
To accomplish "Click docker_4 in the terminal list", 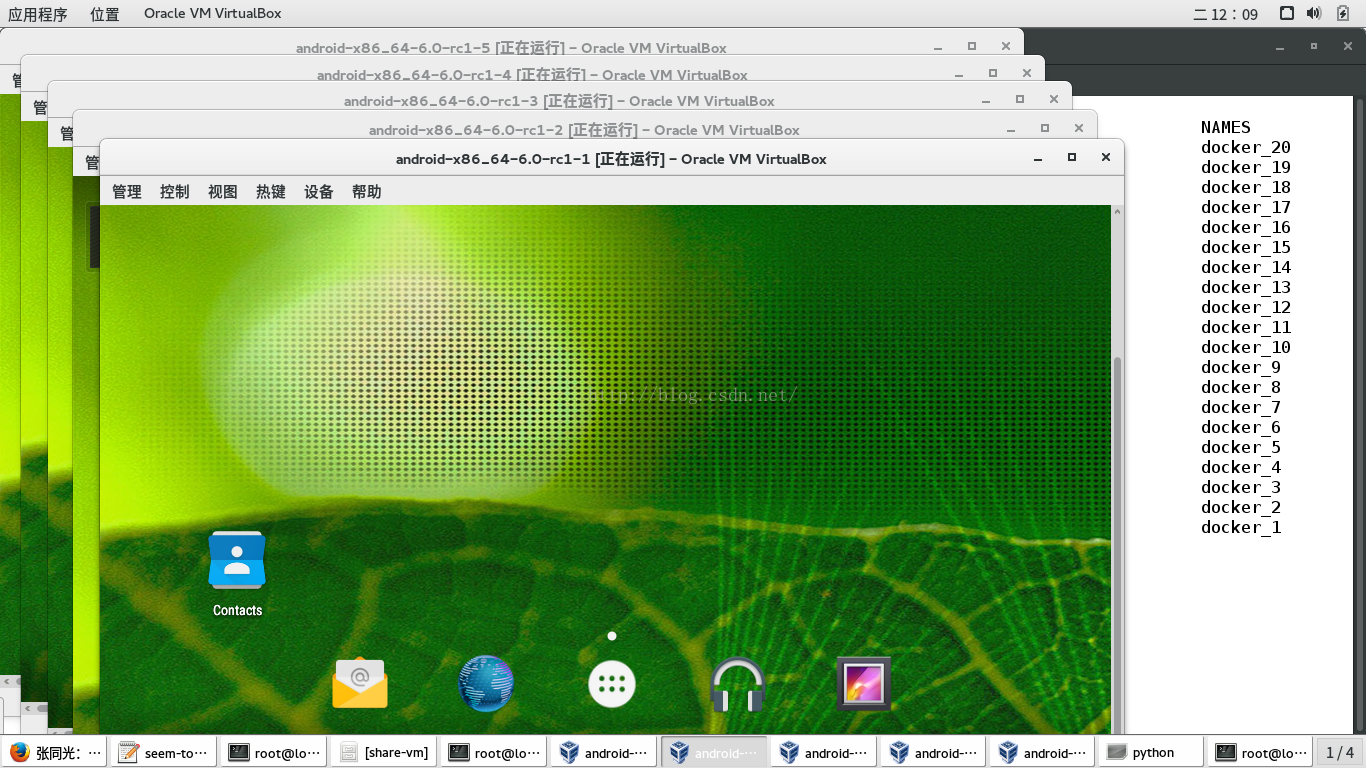I will (x=1241, y=467).
